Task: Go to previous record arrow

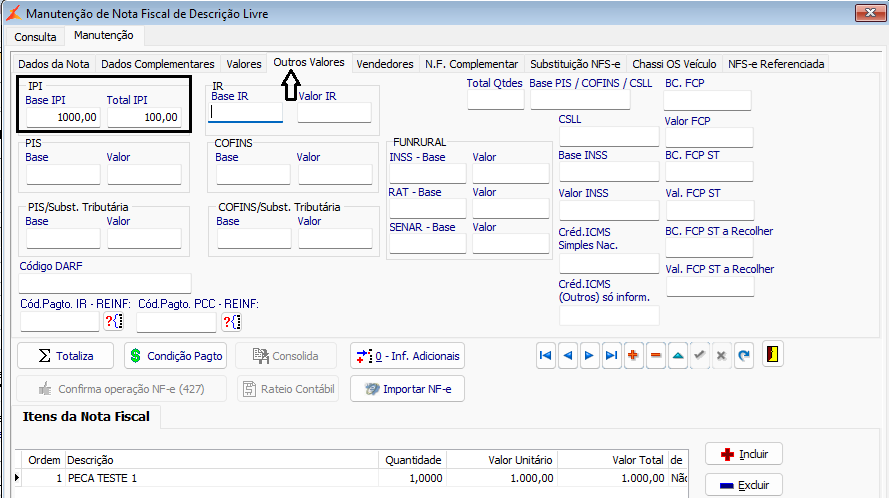Action: [x=568, y=356]
